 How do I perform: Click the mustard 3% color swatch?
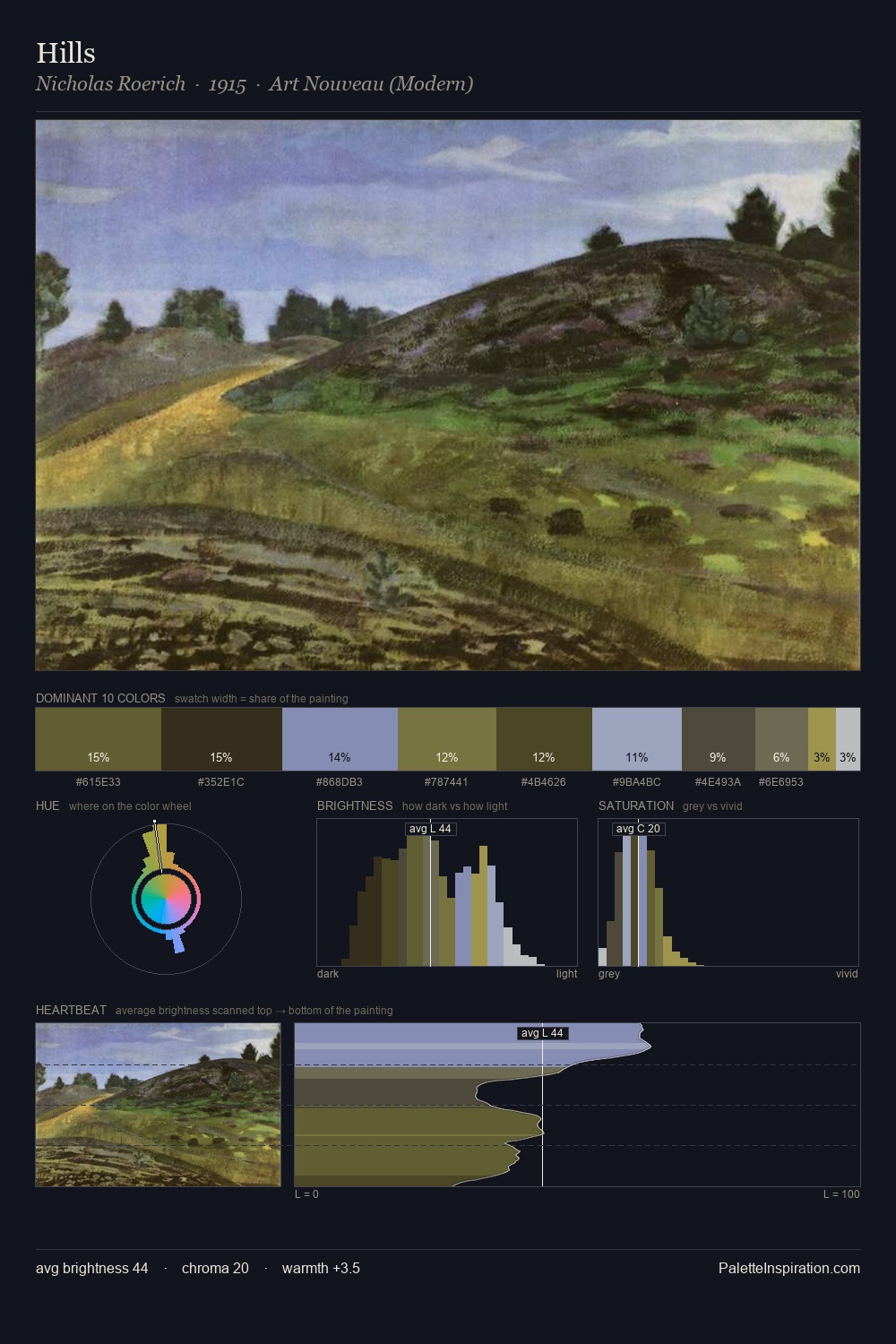tap(822, 739)
